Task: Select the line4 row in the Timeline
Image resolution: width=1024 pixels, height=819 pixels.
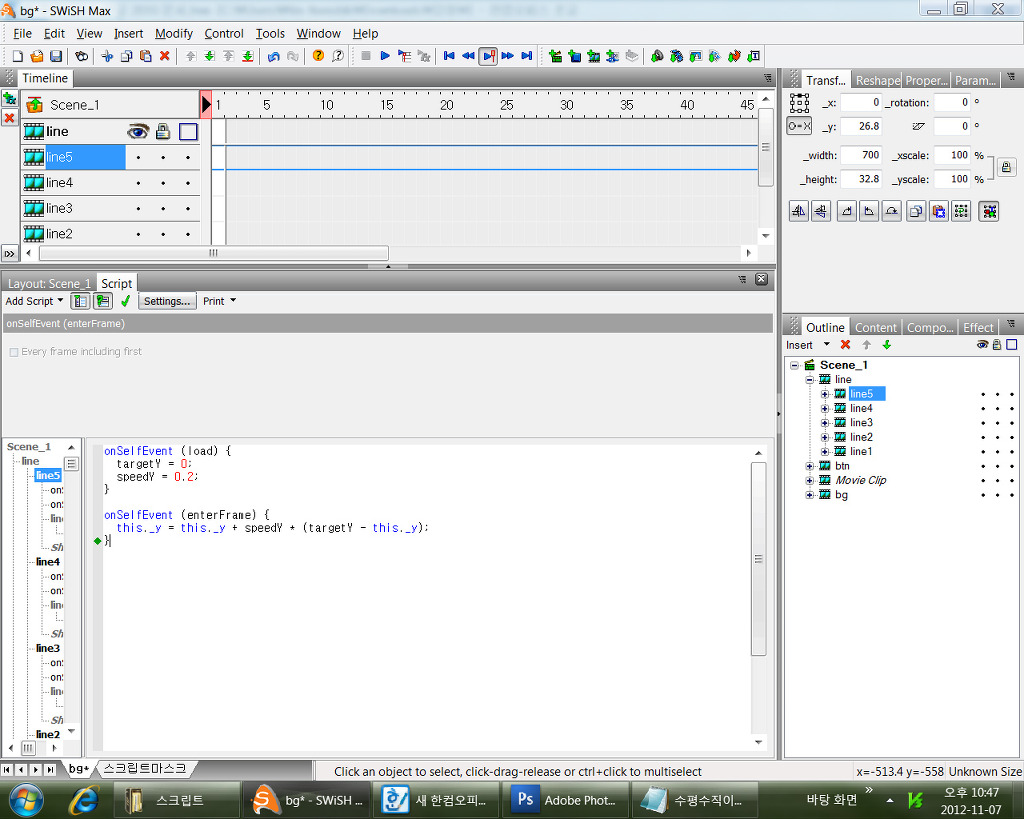Action: point(110,183)
